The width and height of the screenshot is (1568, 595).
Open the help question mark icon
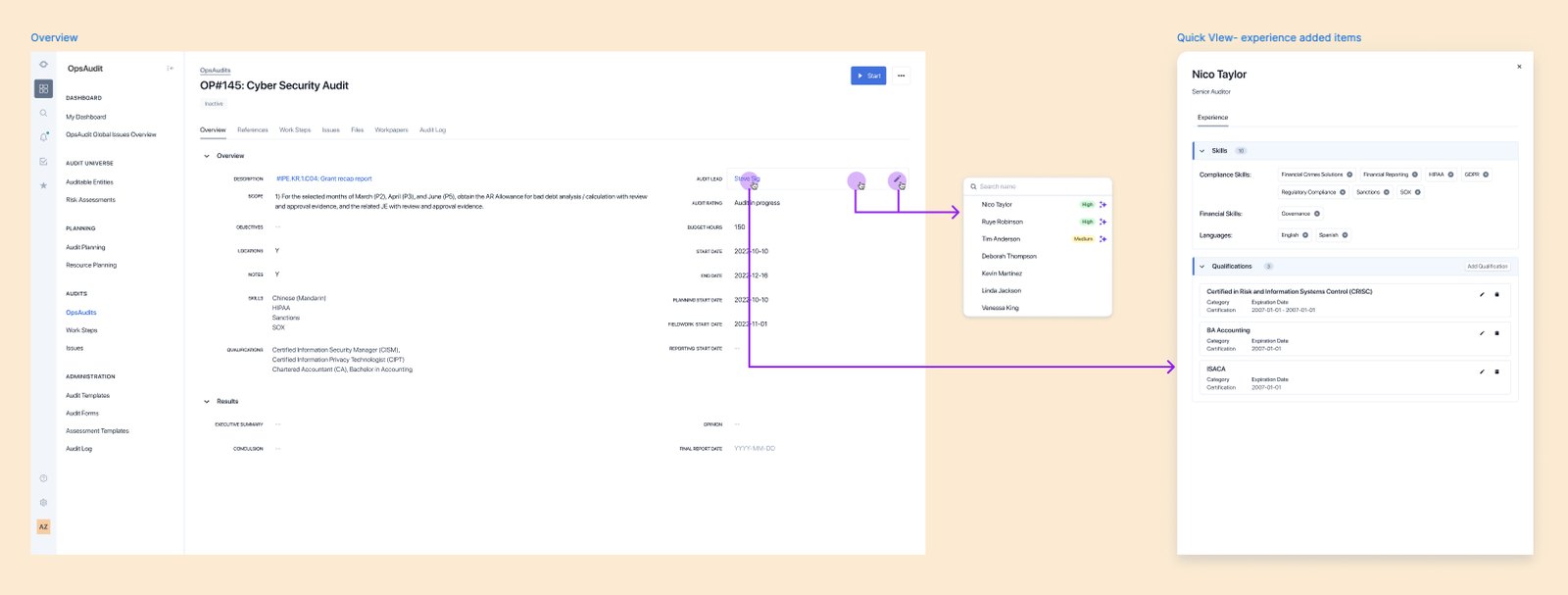click(x=43, y=478)
